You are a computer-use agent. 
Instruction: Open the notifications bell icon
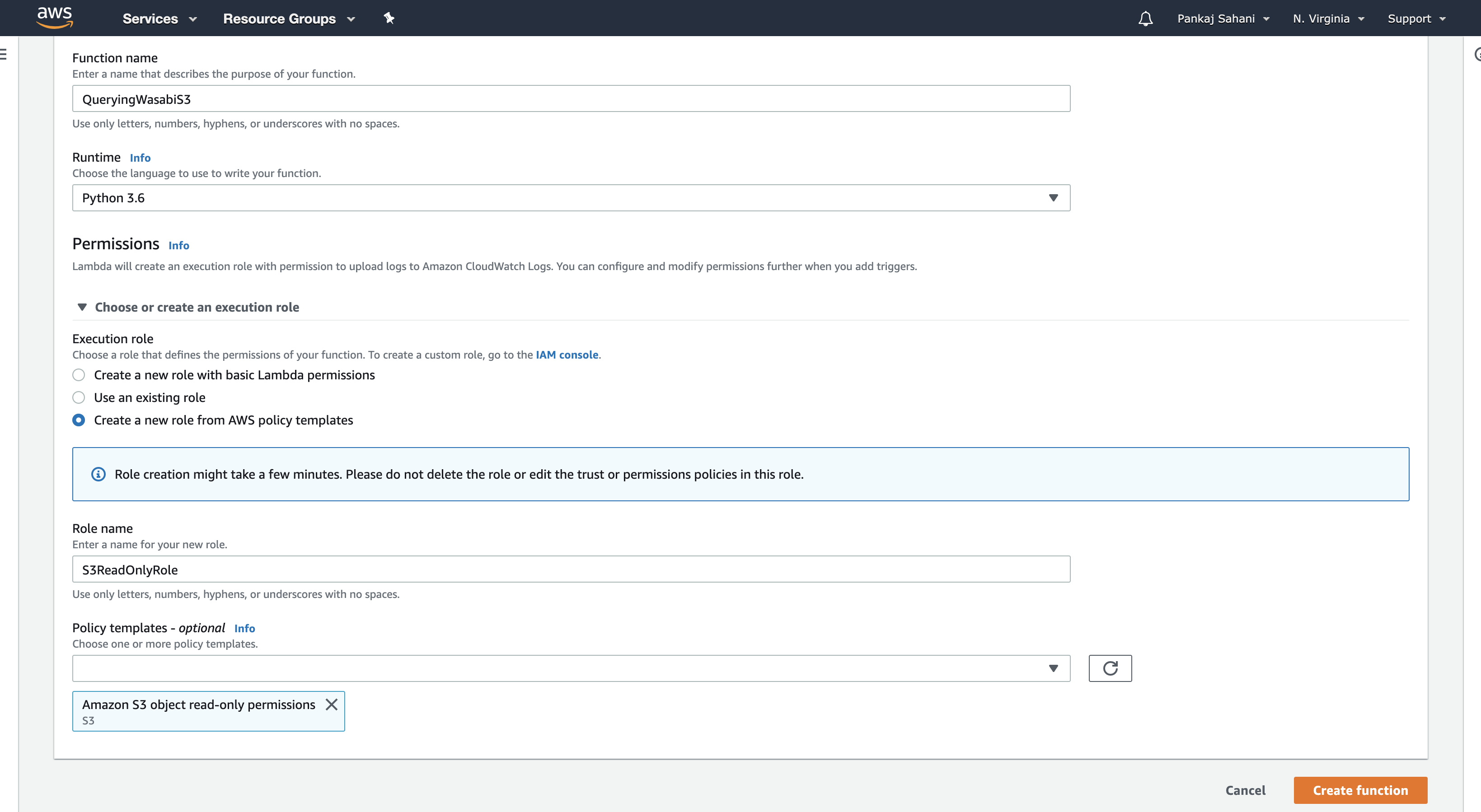1145,19
